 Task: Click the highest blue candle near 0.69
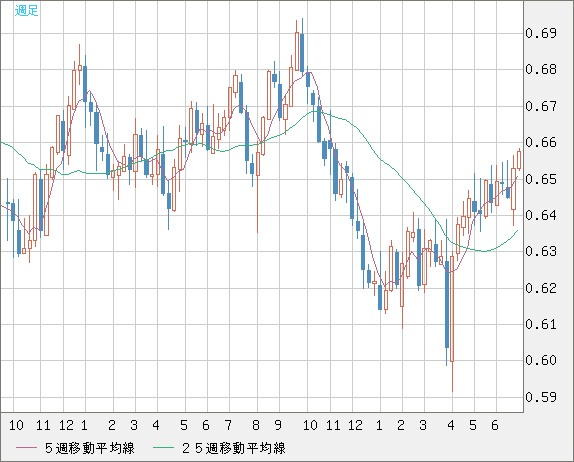(x=302, y=52)
